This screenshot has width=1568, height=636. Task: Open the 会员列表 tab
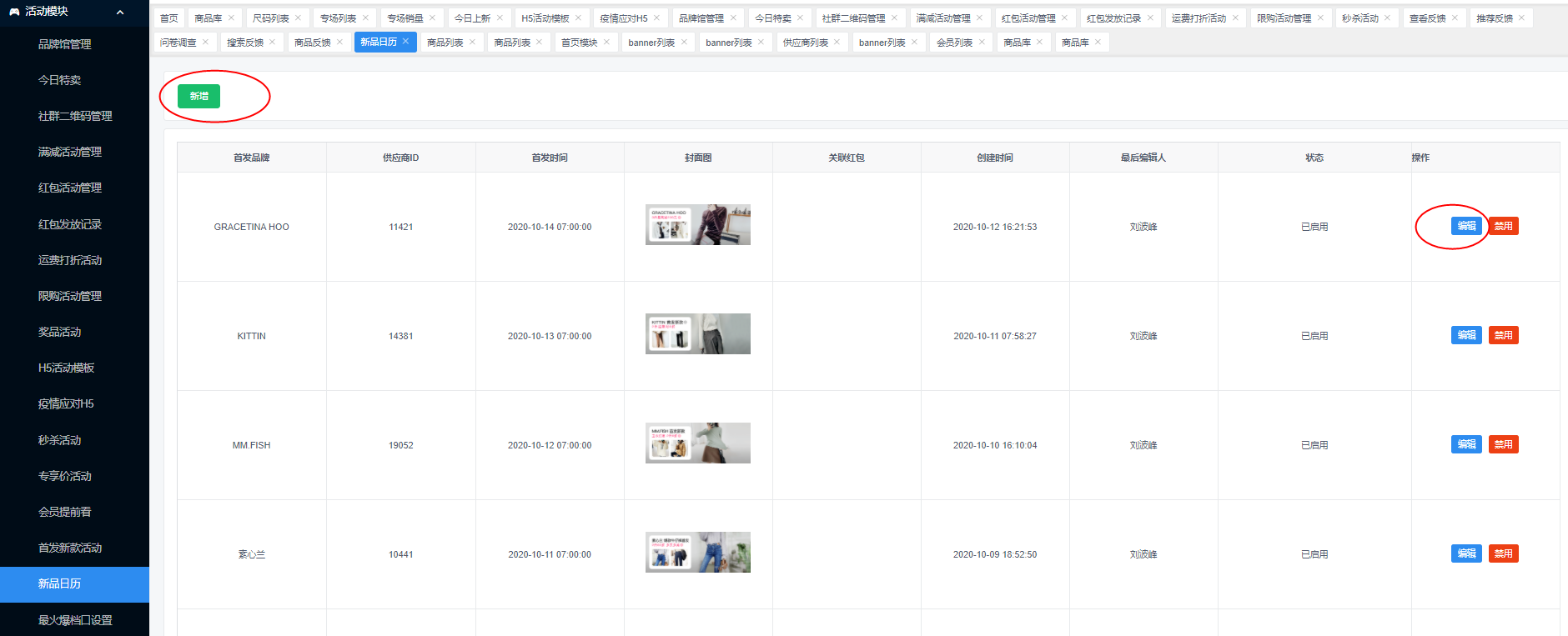click(954, 43)
